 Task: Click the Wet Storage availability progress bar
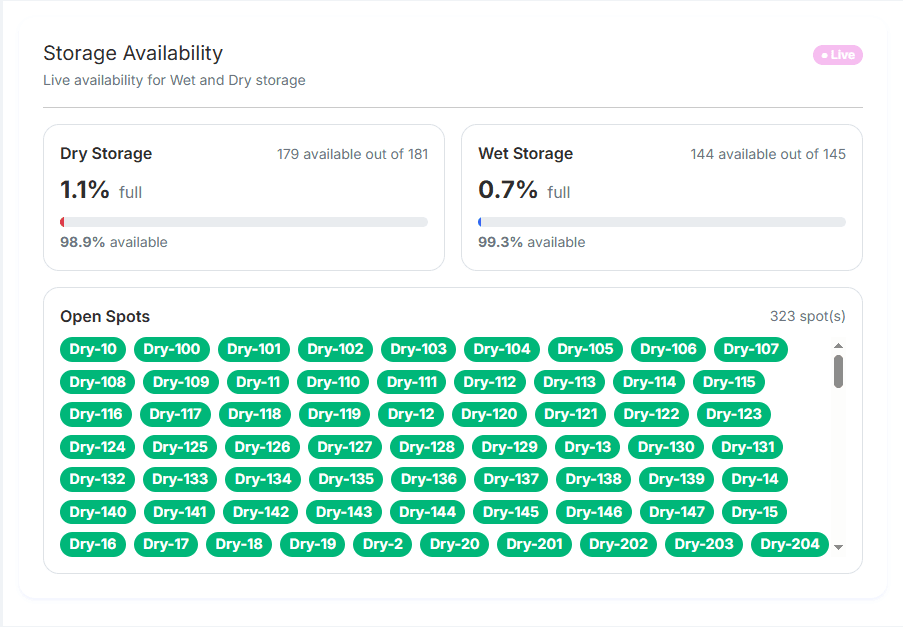[x=661, y=222]
